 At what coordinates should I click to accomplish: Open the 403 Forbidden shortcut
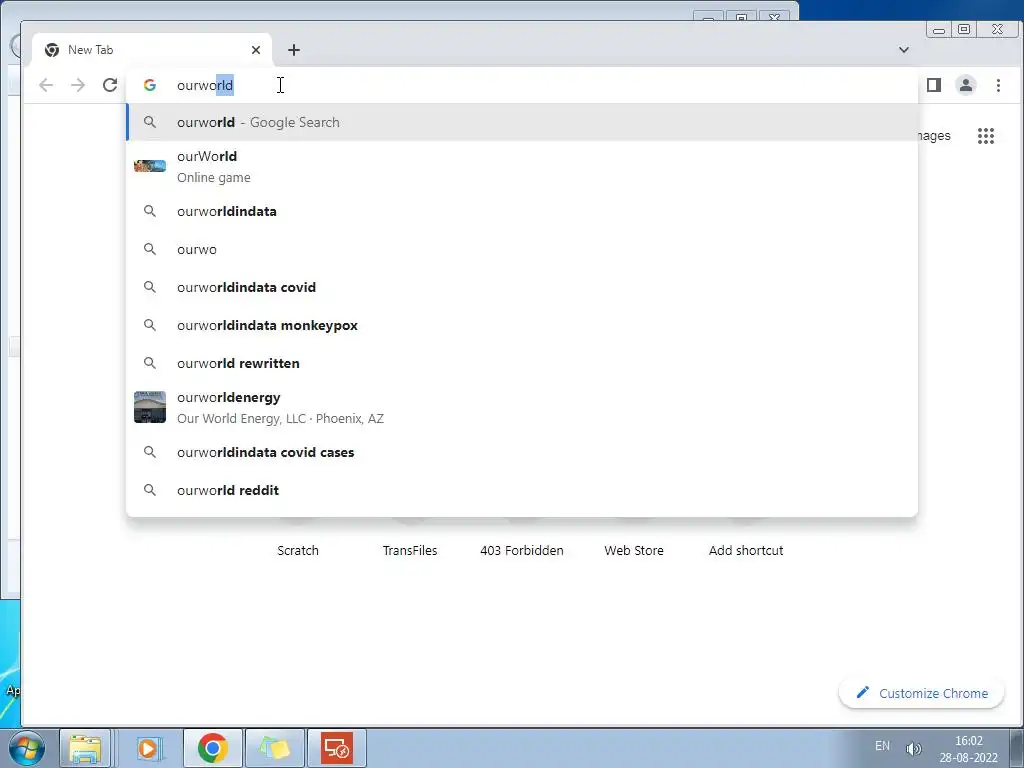522,551
